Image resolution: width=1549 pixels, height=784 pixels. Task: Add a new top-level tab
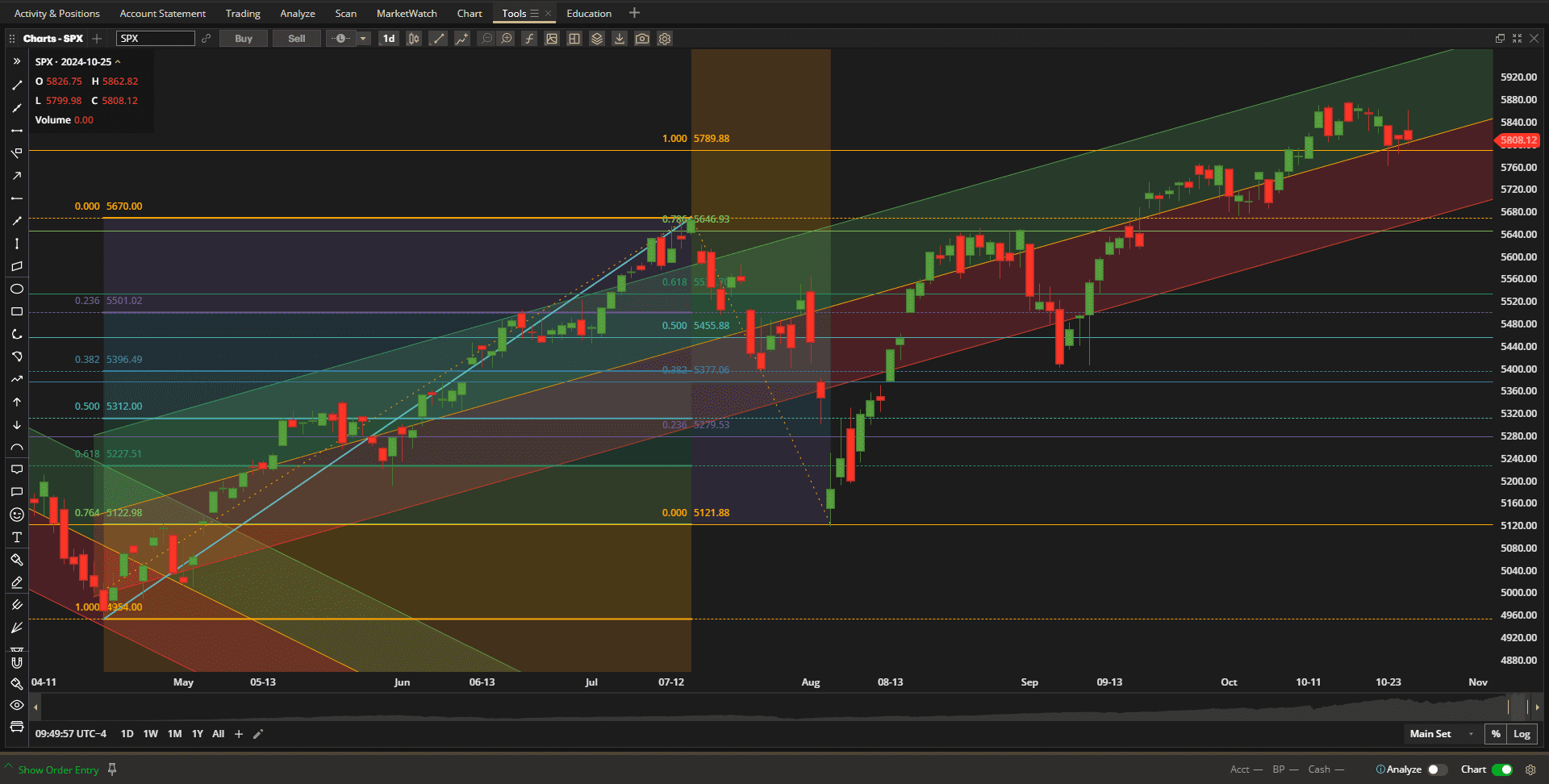634,13
